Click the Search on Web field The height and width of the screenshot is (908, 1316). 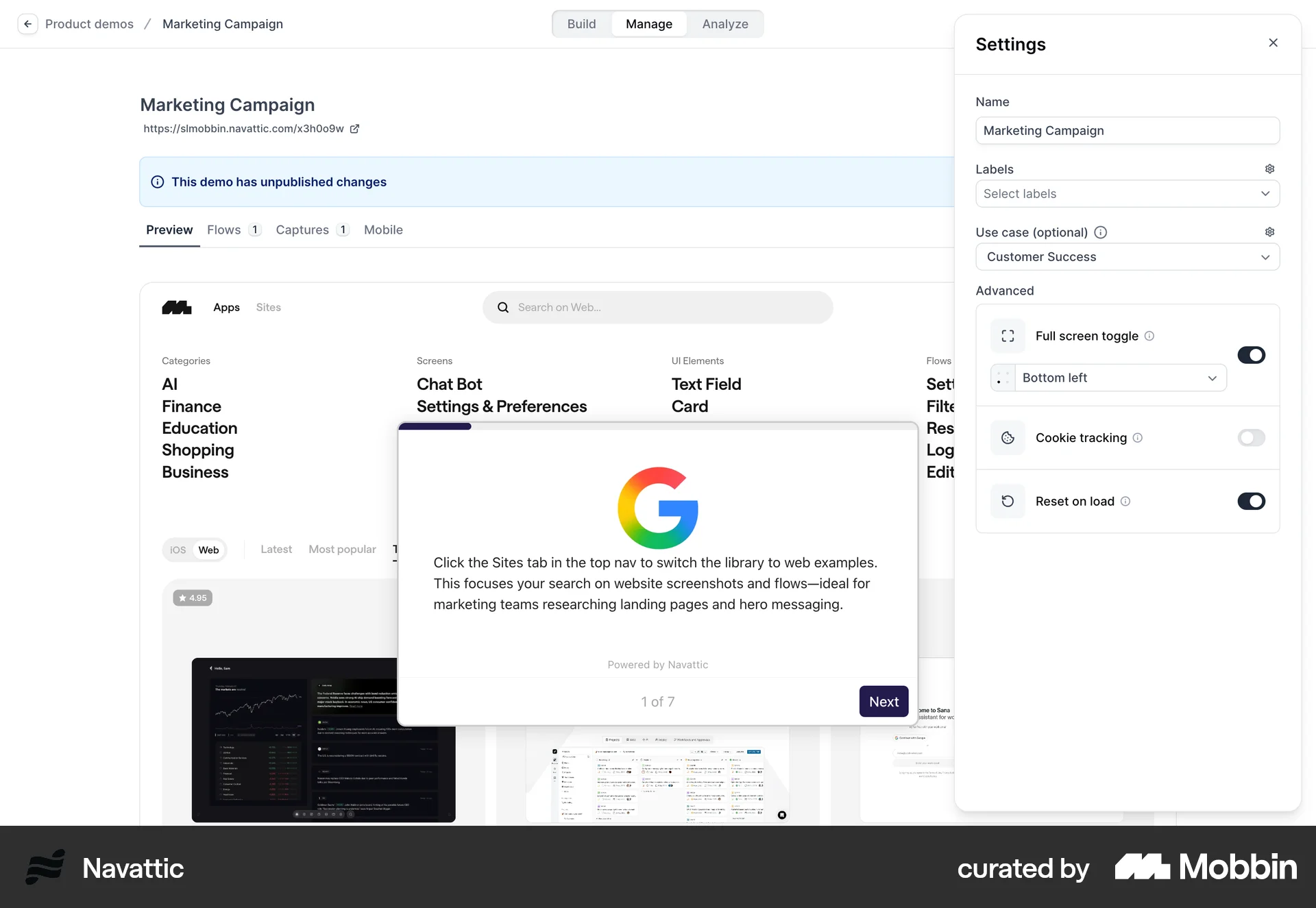click(658, 307)
